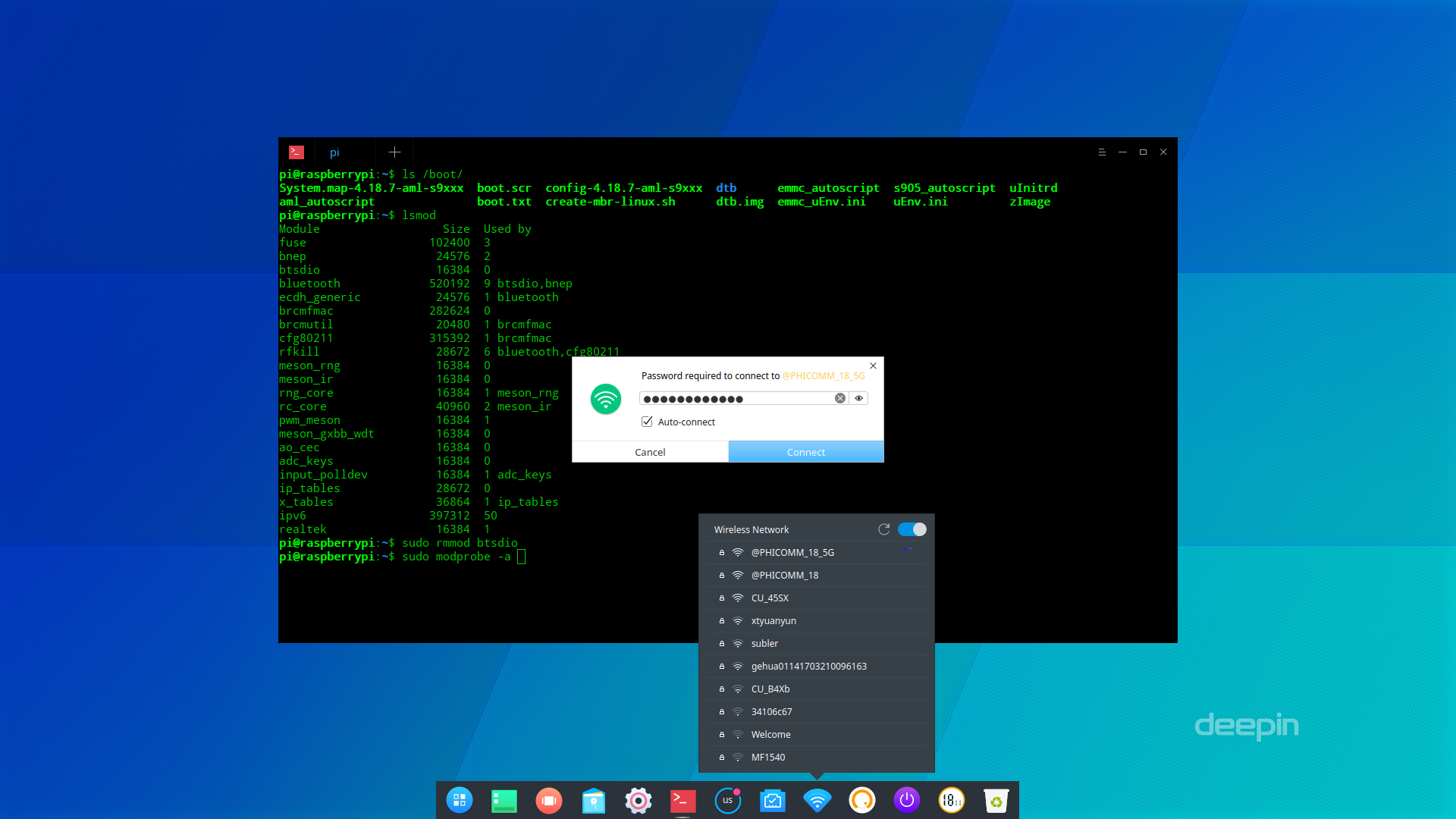Show password using the eye icon

tap(859, 398)
